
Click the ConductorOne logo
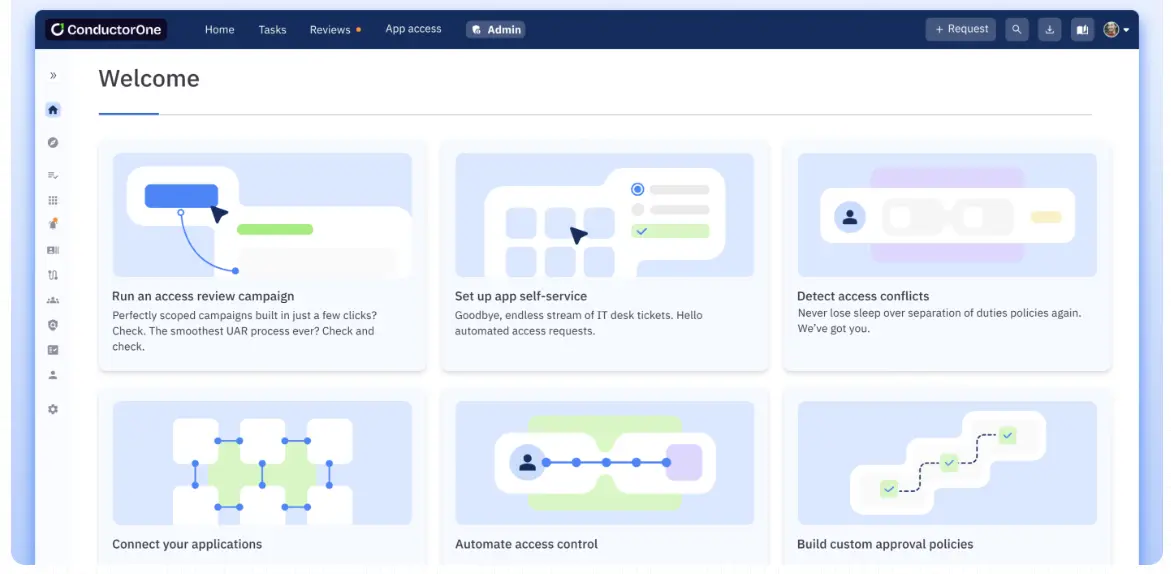point(106,30)
